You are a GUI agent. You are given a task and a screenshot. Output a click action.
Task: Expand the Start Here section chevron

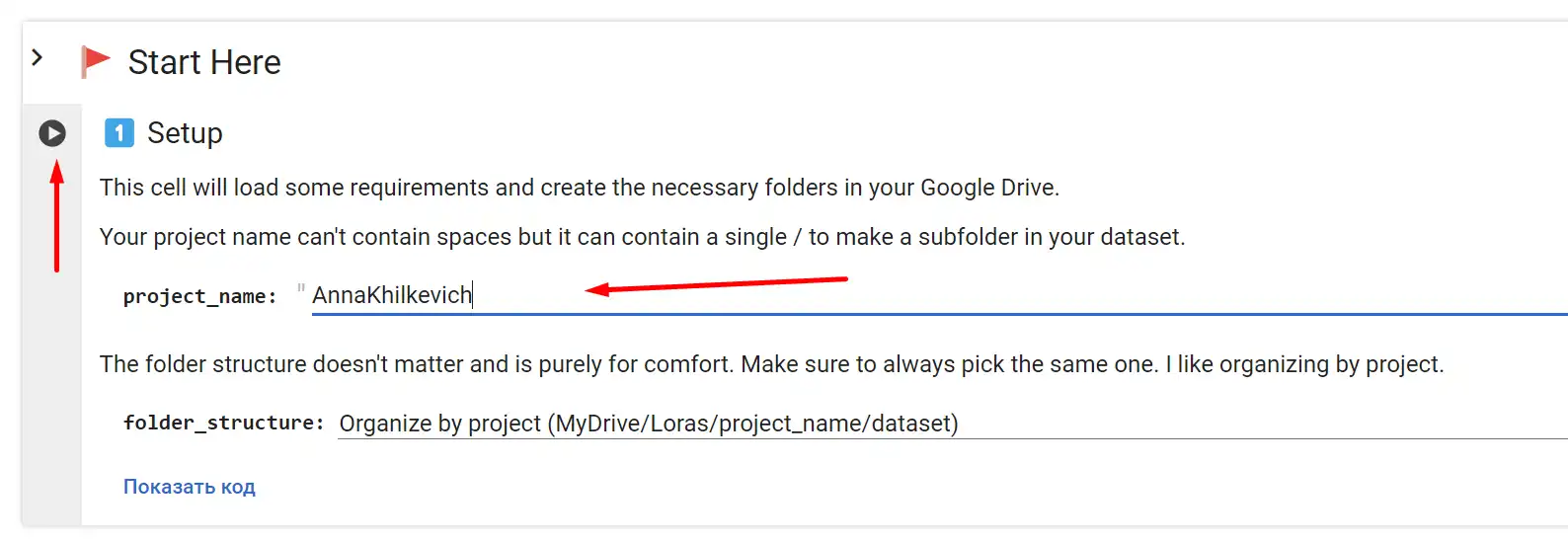click(x=38, y=57)
